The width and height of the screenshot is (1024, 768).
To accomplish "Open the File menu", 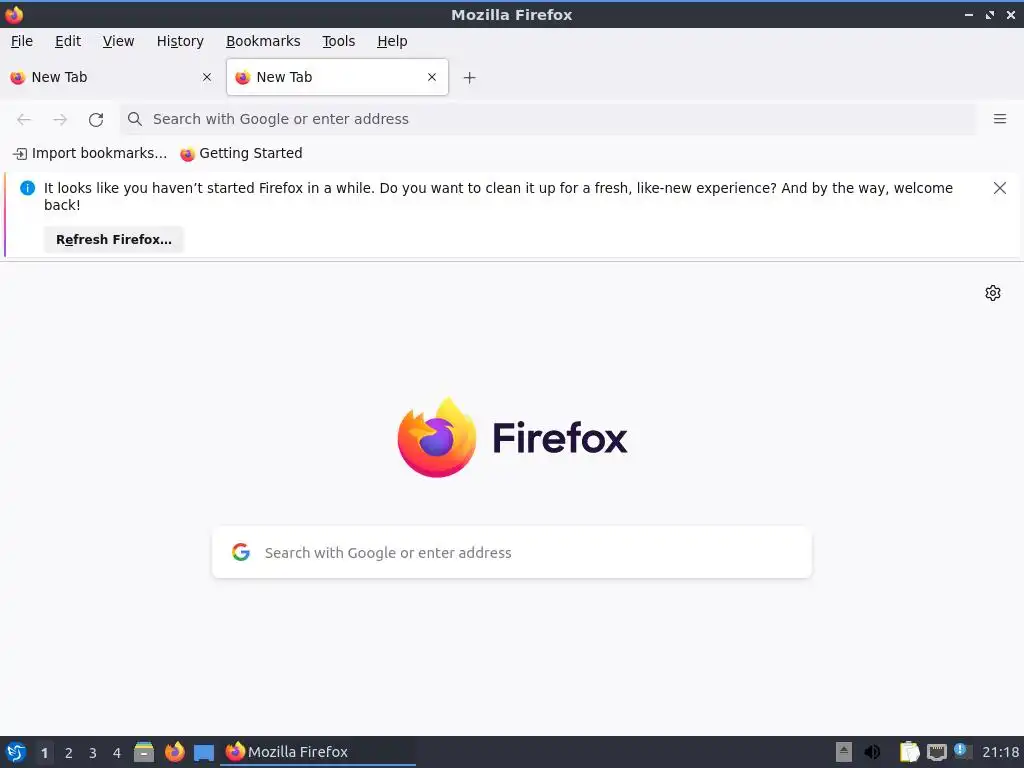I will click(22, 41).
